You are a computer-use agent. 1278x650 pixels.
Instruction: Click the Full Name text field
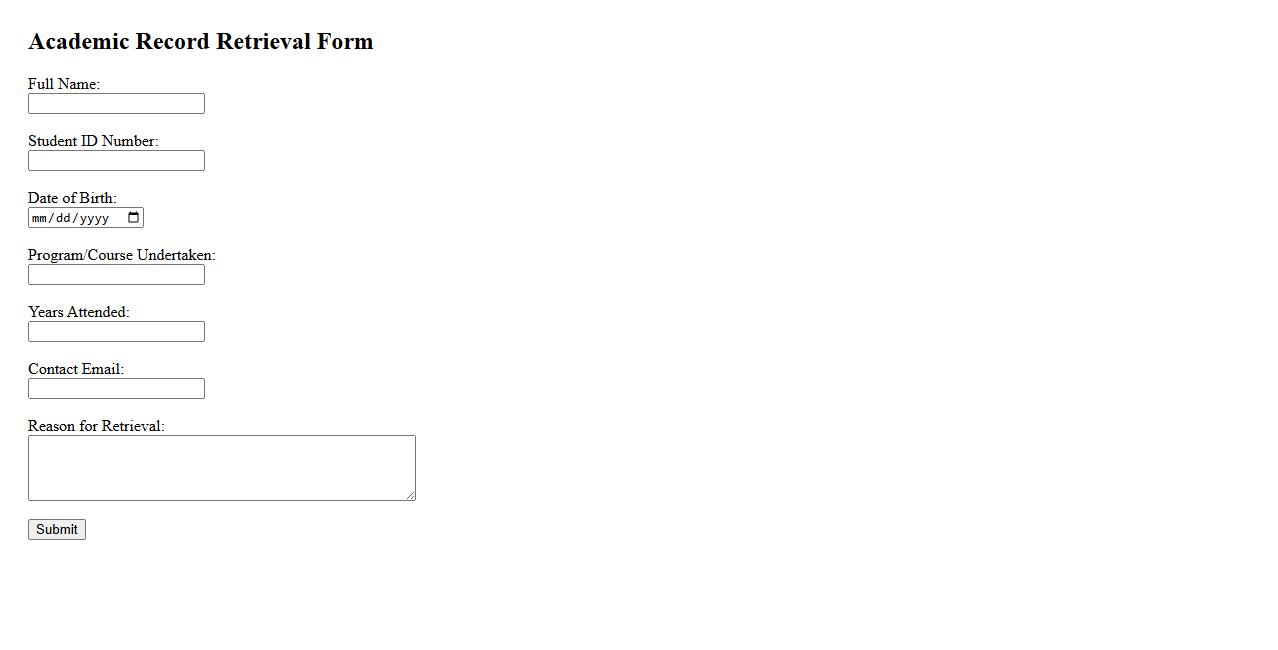coord(116,104)
